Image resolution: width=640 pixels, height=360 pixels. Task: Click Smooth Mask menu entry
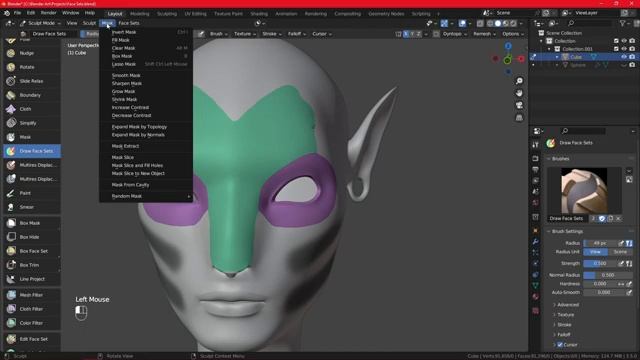click(x=146, y=76)
